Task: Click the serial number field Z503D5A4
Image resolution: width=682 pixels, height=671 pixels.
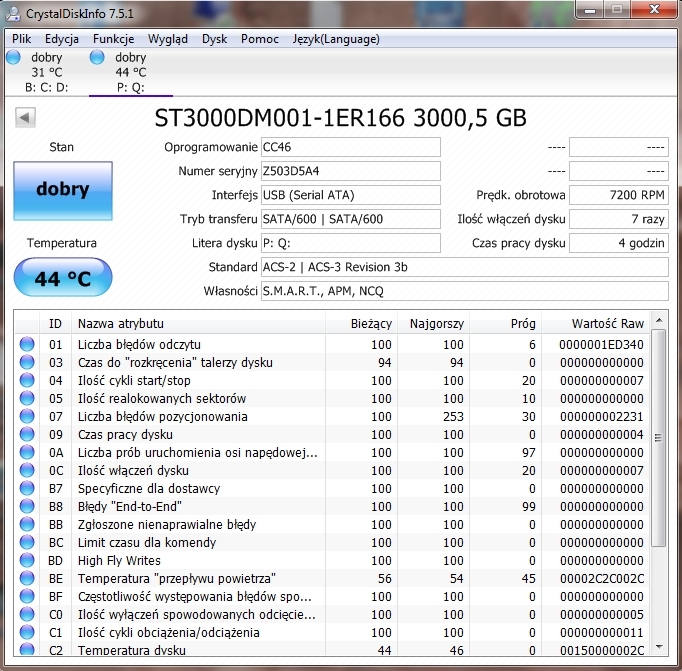Action: (x=351, y=171)
